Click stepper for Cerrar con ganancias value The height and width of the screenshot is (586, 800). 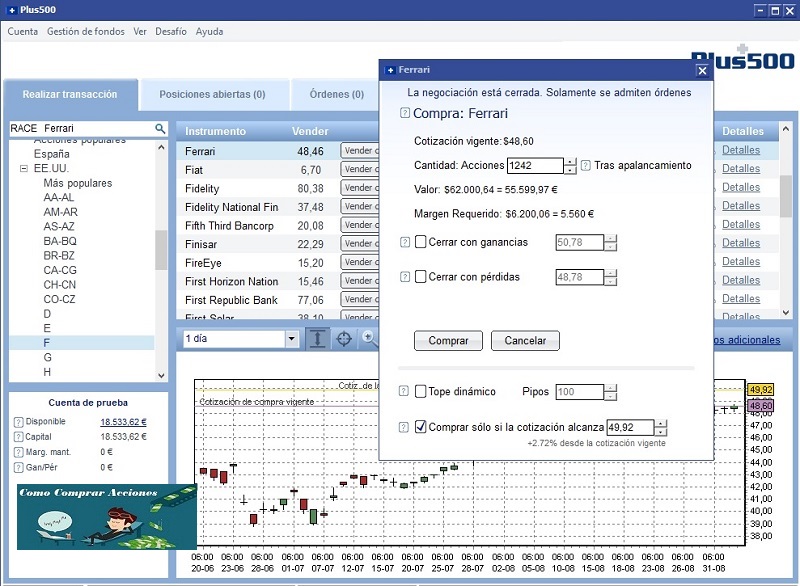coord(610,242)
